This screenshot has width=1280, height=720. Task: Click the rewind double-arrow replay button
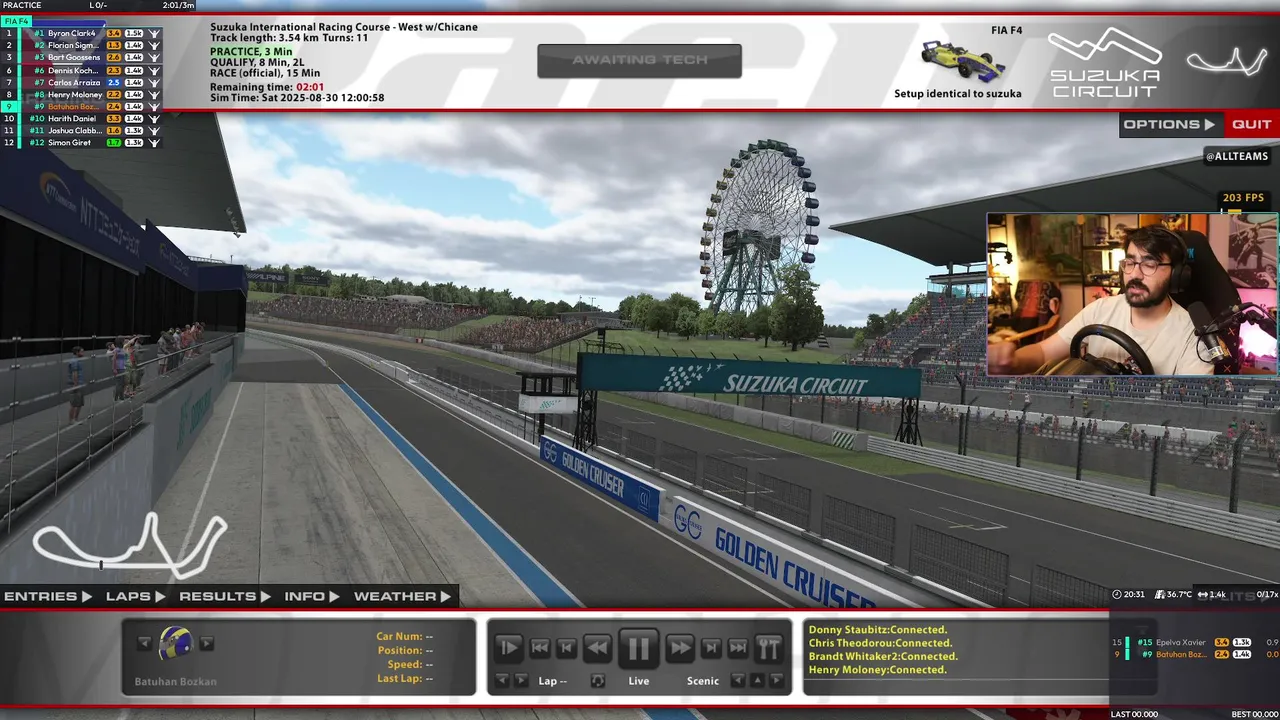click(x=597, y=648)
